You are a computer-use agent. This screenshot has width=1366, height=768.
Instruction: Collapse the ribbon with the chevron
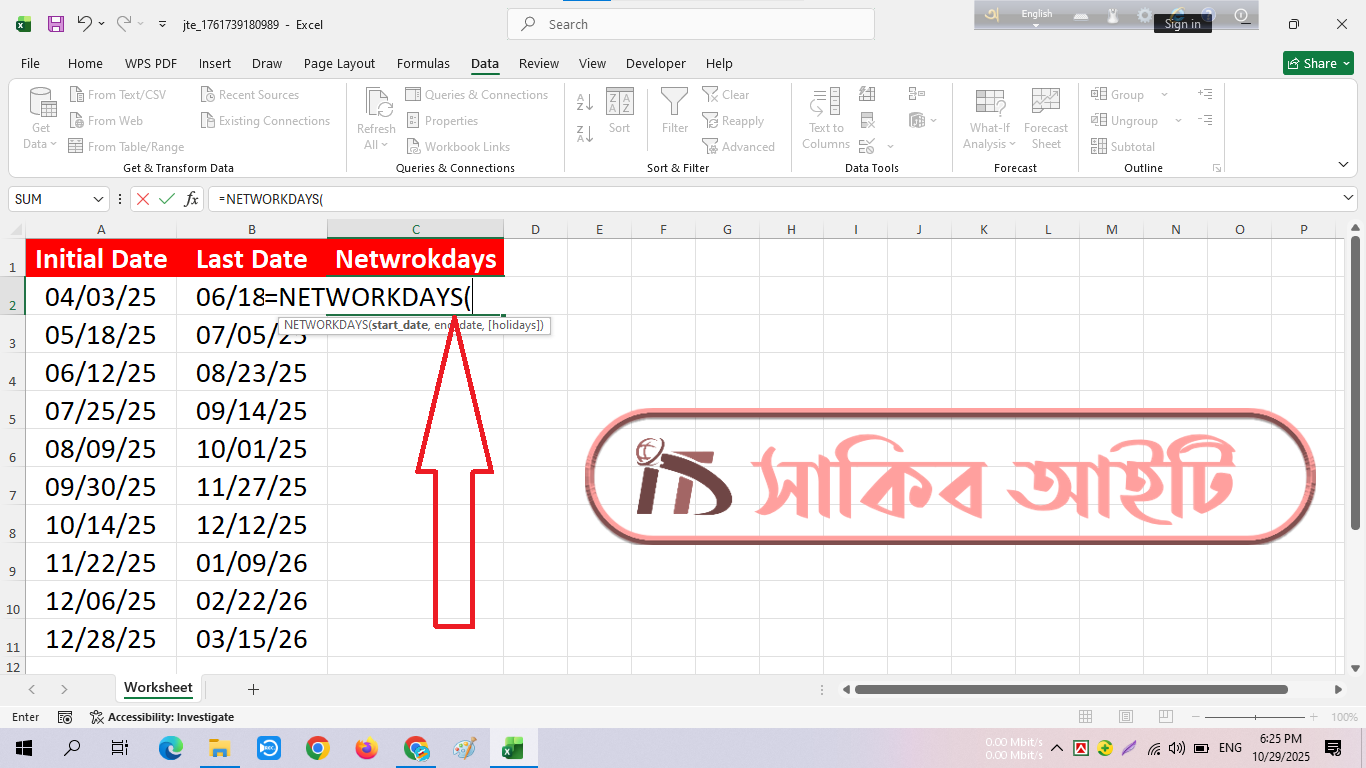coord(1341,163)
